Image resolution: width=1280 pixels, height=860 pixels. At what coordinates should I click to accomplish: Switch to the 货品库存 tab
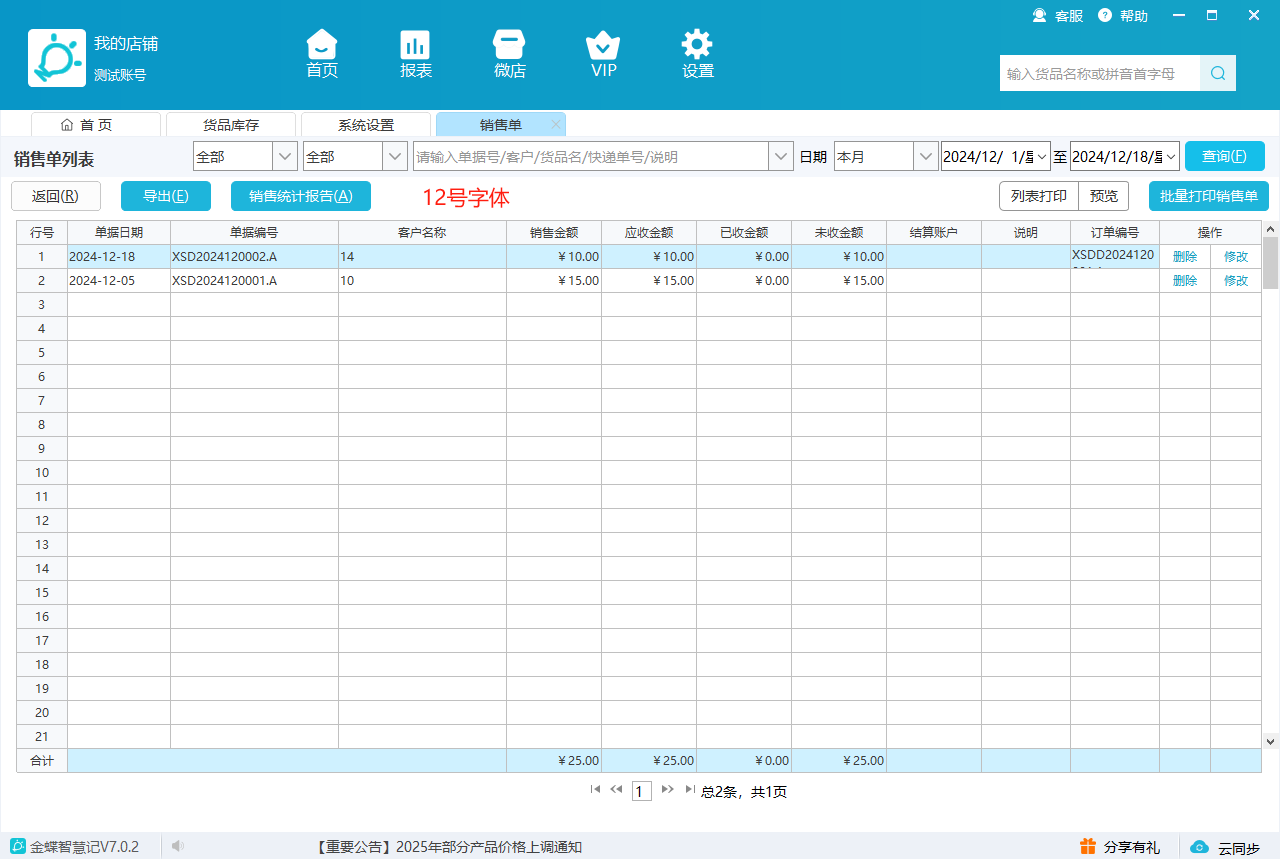pyautogui.click(x=231, y=125)
